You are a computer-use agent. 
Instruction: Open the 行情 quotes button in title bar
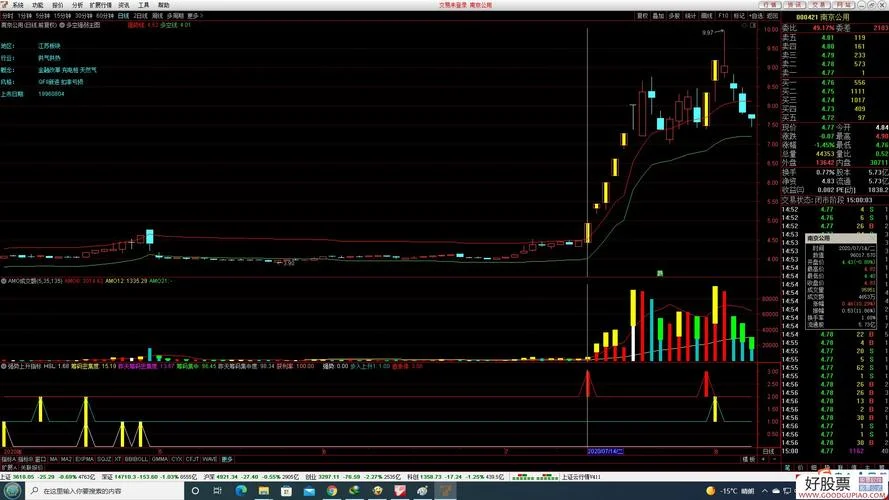pyautogui.click(x=769, y=5)
